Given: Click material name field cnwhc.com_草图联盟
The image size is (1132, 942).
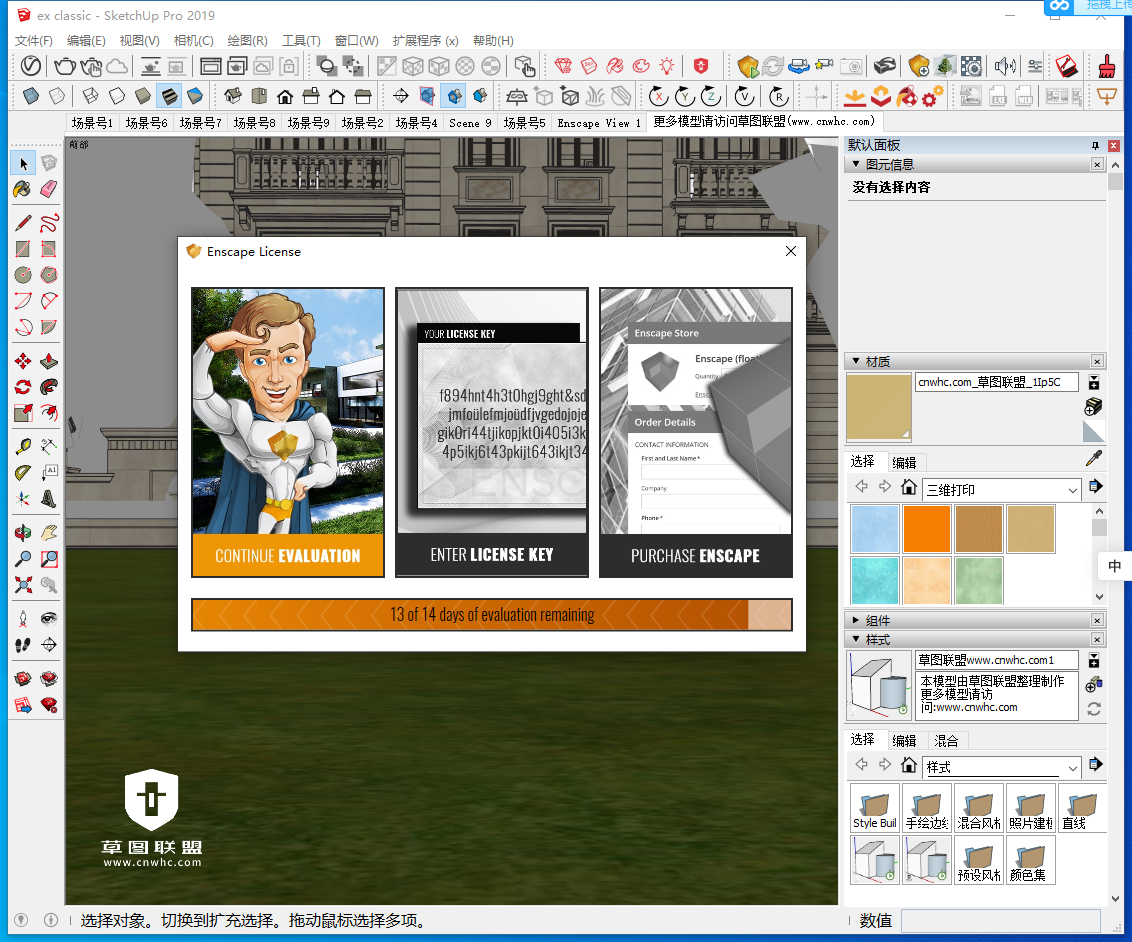Looking at the screenshot, I should (x=997, y=382).
